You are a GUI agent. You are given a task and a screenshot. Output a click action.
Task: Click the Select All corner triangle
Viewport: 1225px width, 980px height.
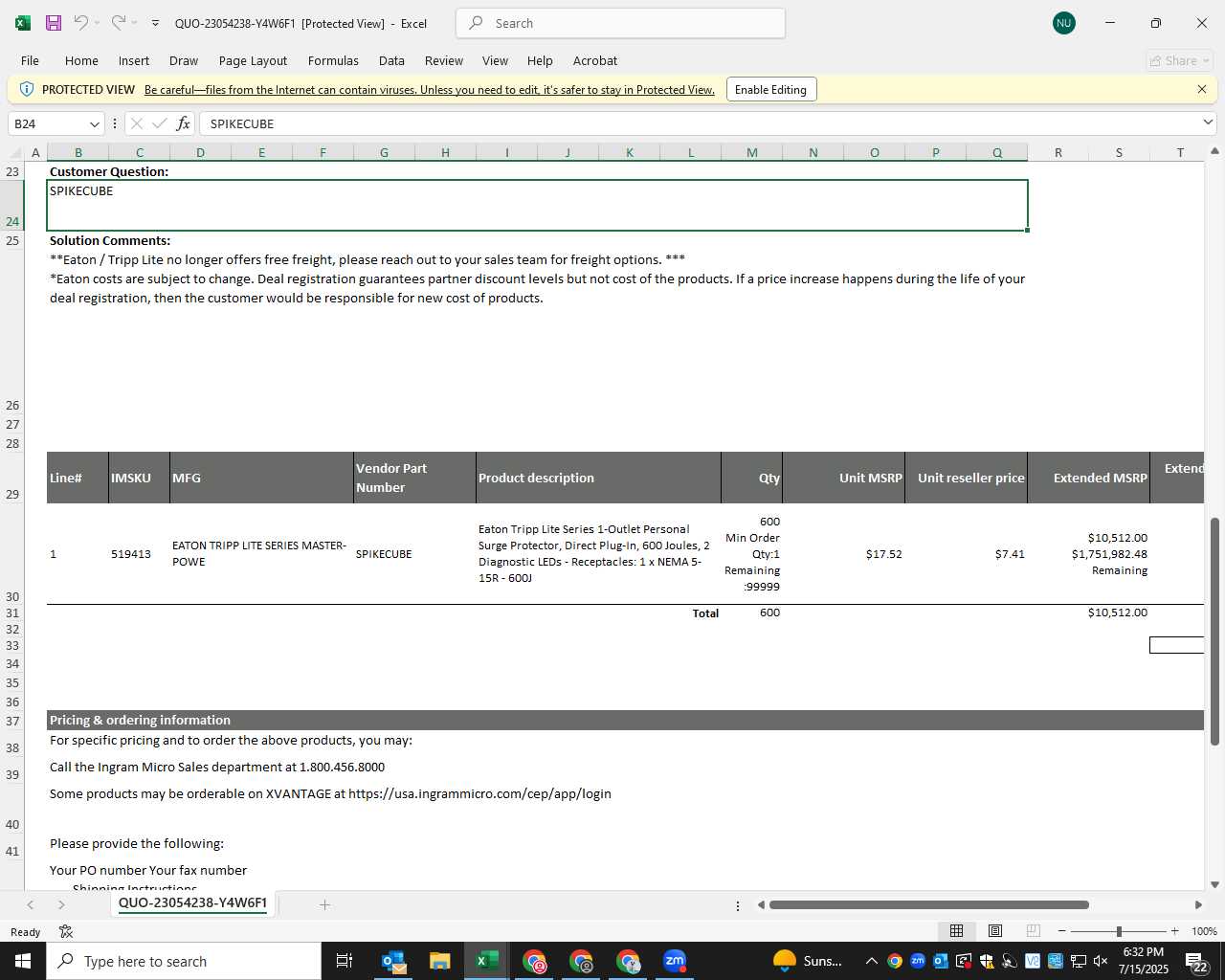[x=14, y=152]
